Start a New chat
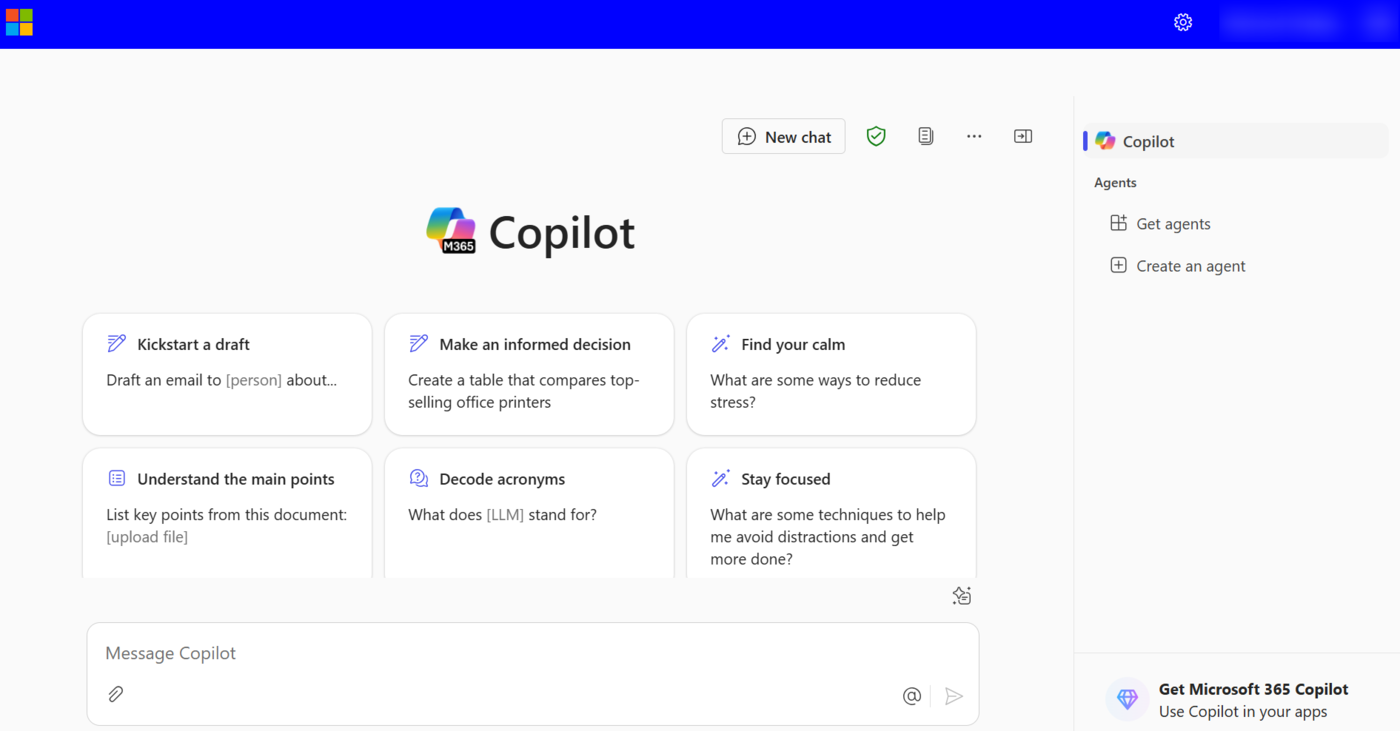Screen dimensions: 1400x731 point(784,137)
